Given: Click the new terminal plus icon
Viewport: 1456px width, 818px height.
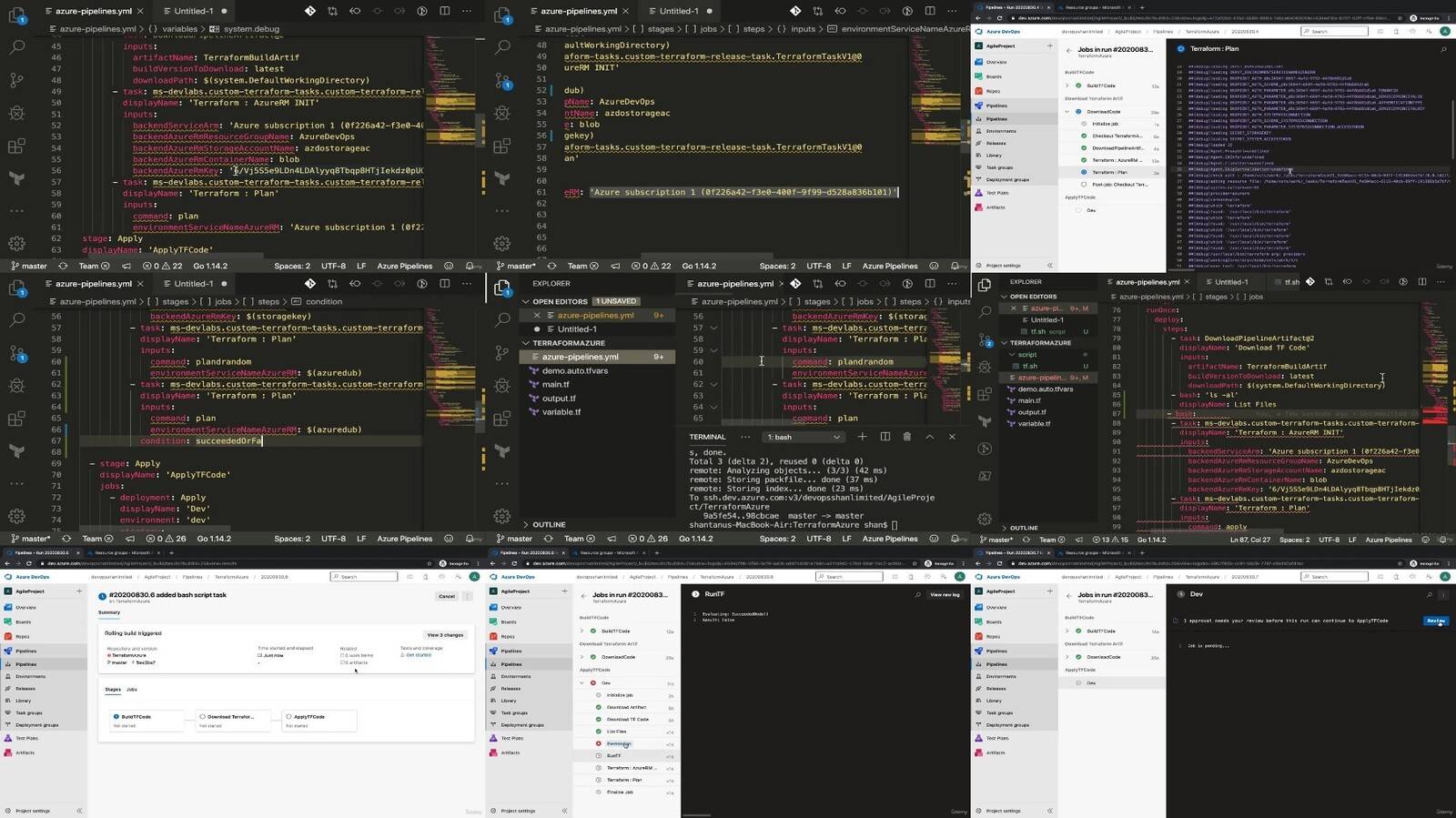Looking at the screenshot, I should [x=862, y=437].
